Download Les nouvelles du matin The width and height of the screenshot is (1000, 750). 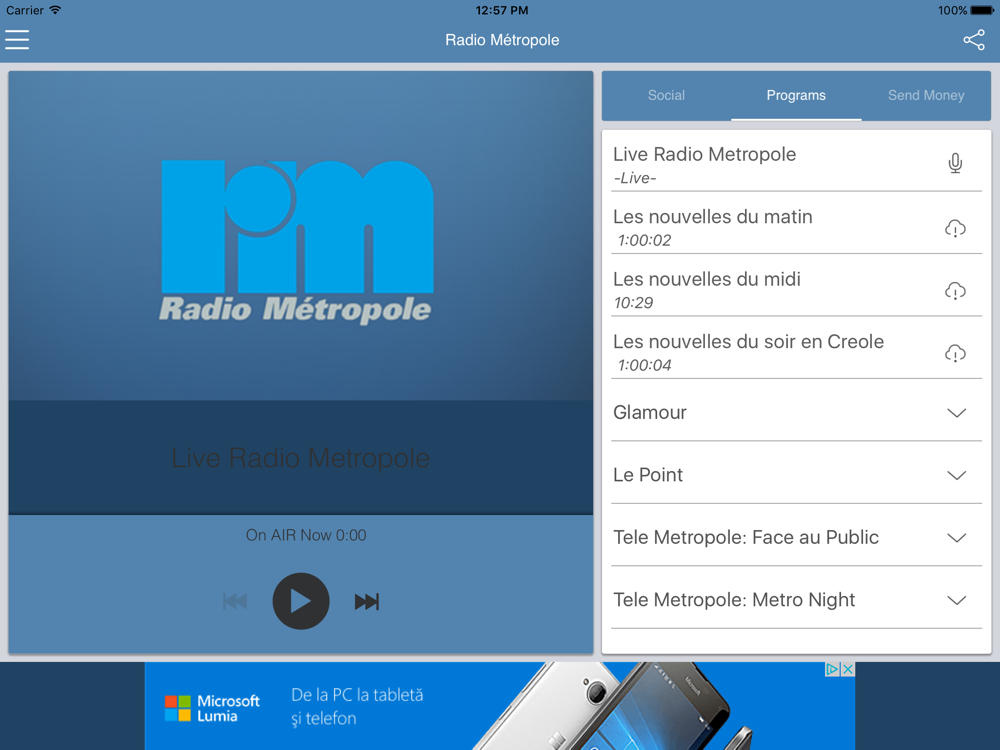click(x=955, y=228)
